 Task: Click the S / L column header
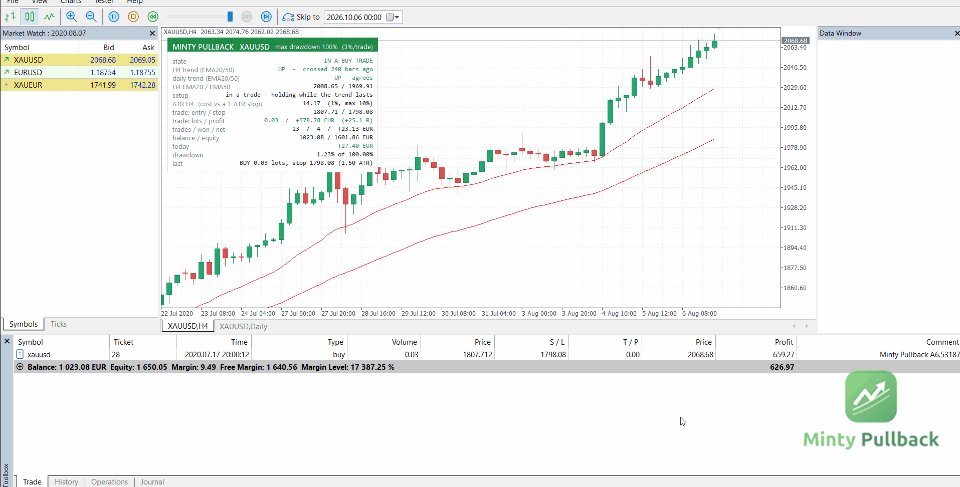(557, 342)
